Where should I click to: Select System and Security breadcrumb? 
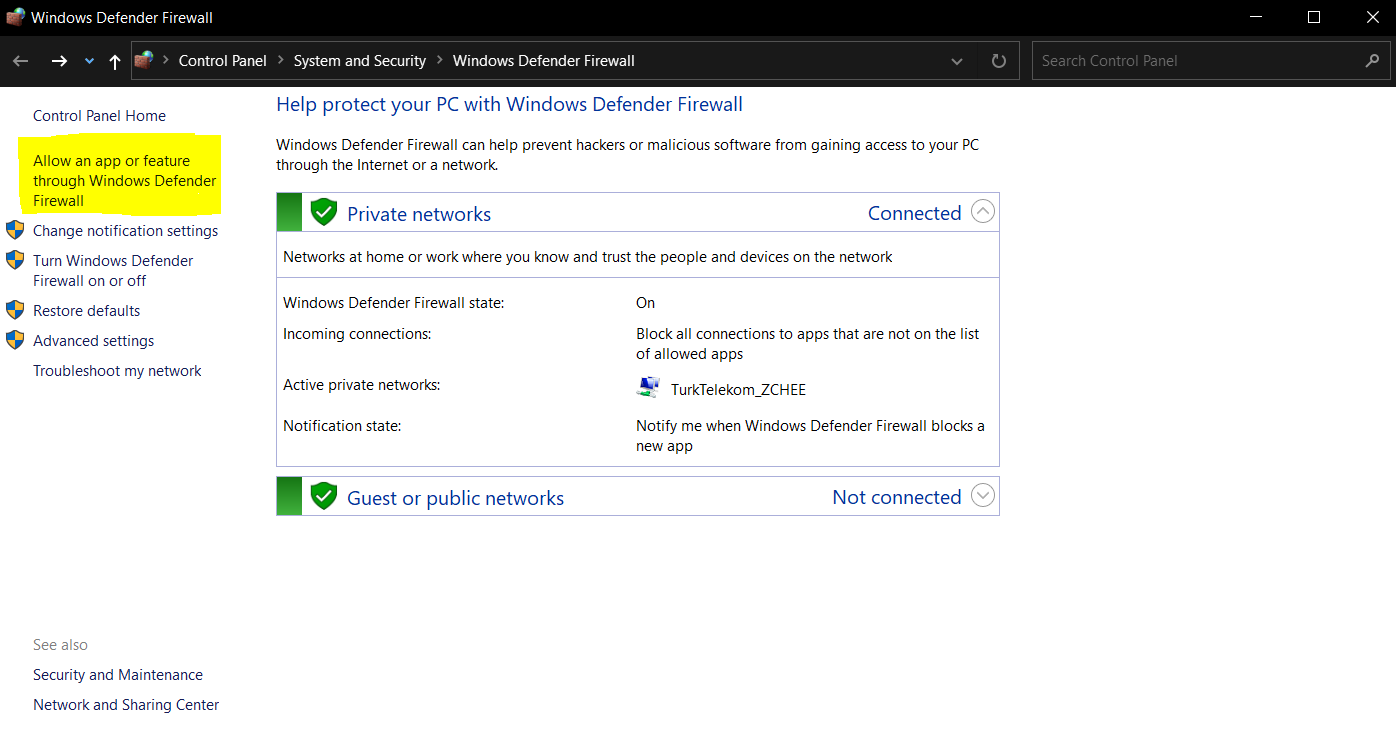click(359, 61)
